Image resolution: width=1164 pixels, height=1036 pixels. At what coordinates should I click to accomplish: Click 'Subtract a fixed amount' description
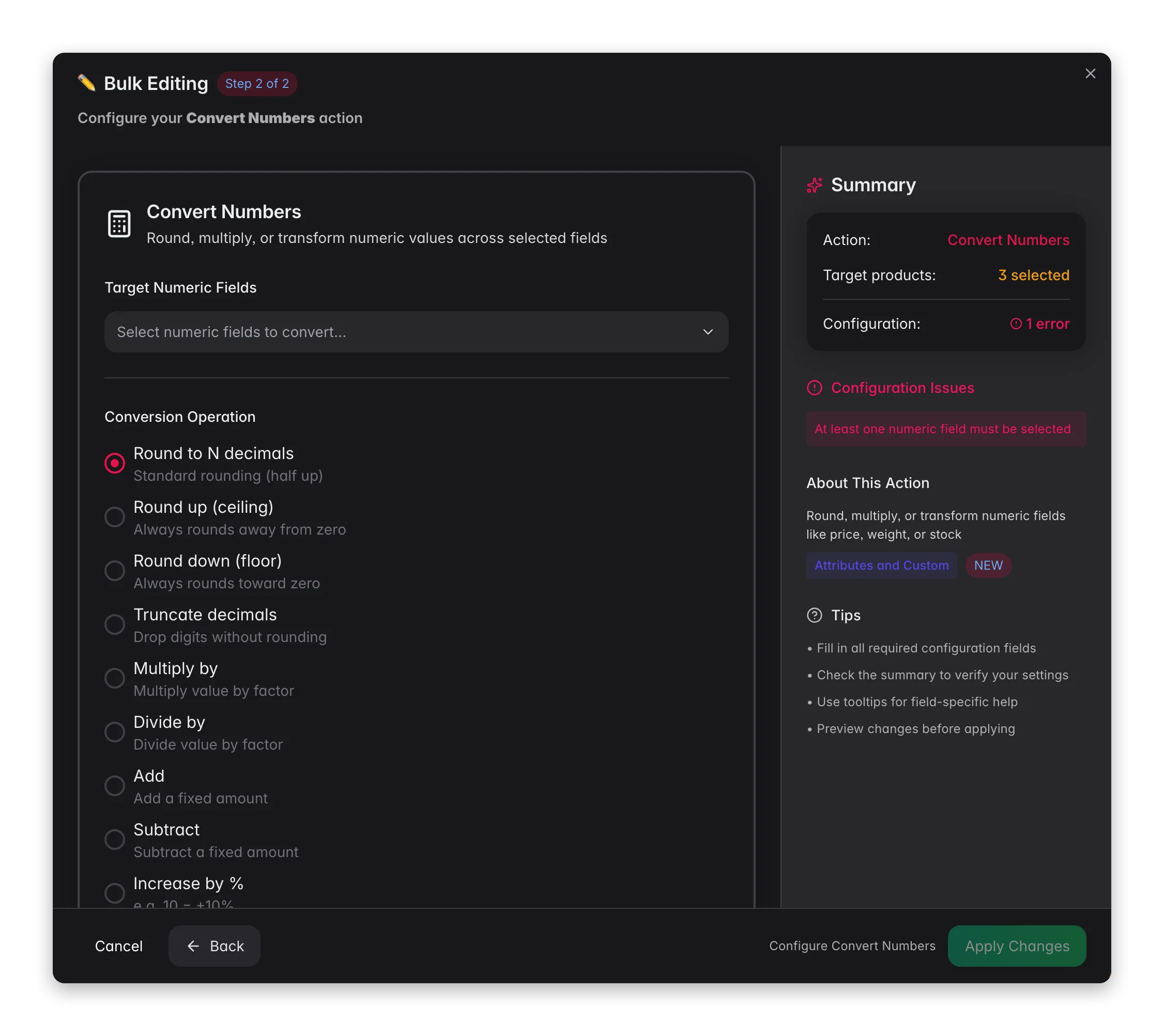(x=216, y=852)
